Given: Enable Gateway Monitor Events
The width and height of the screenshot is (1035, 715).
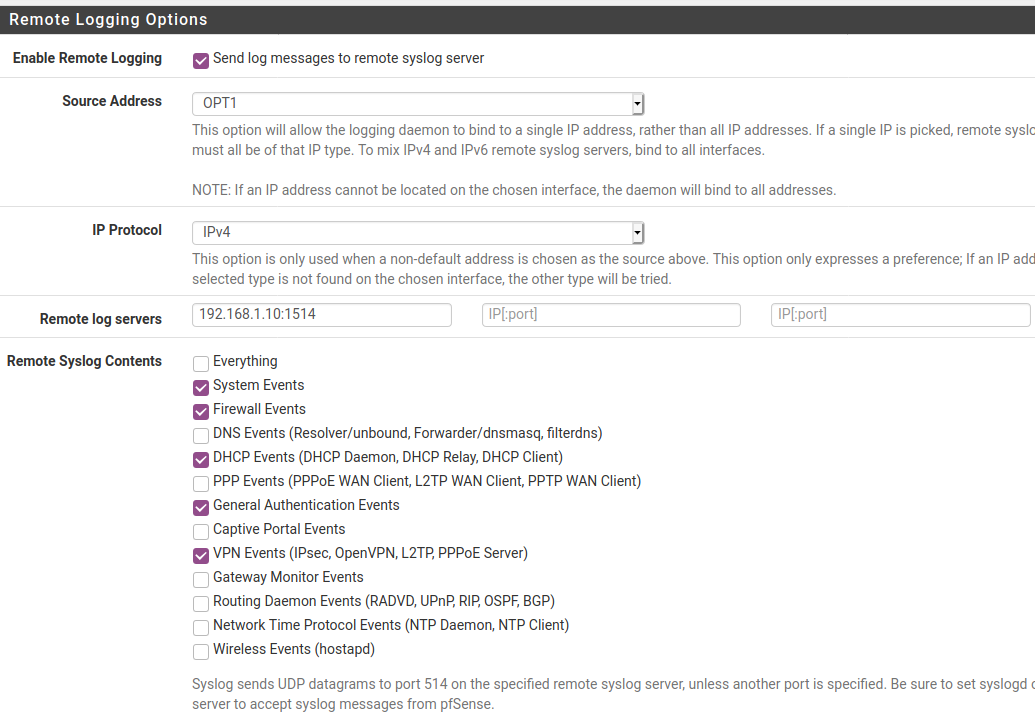Looking at the screenshot, I should [200, 579].
